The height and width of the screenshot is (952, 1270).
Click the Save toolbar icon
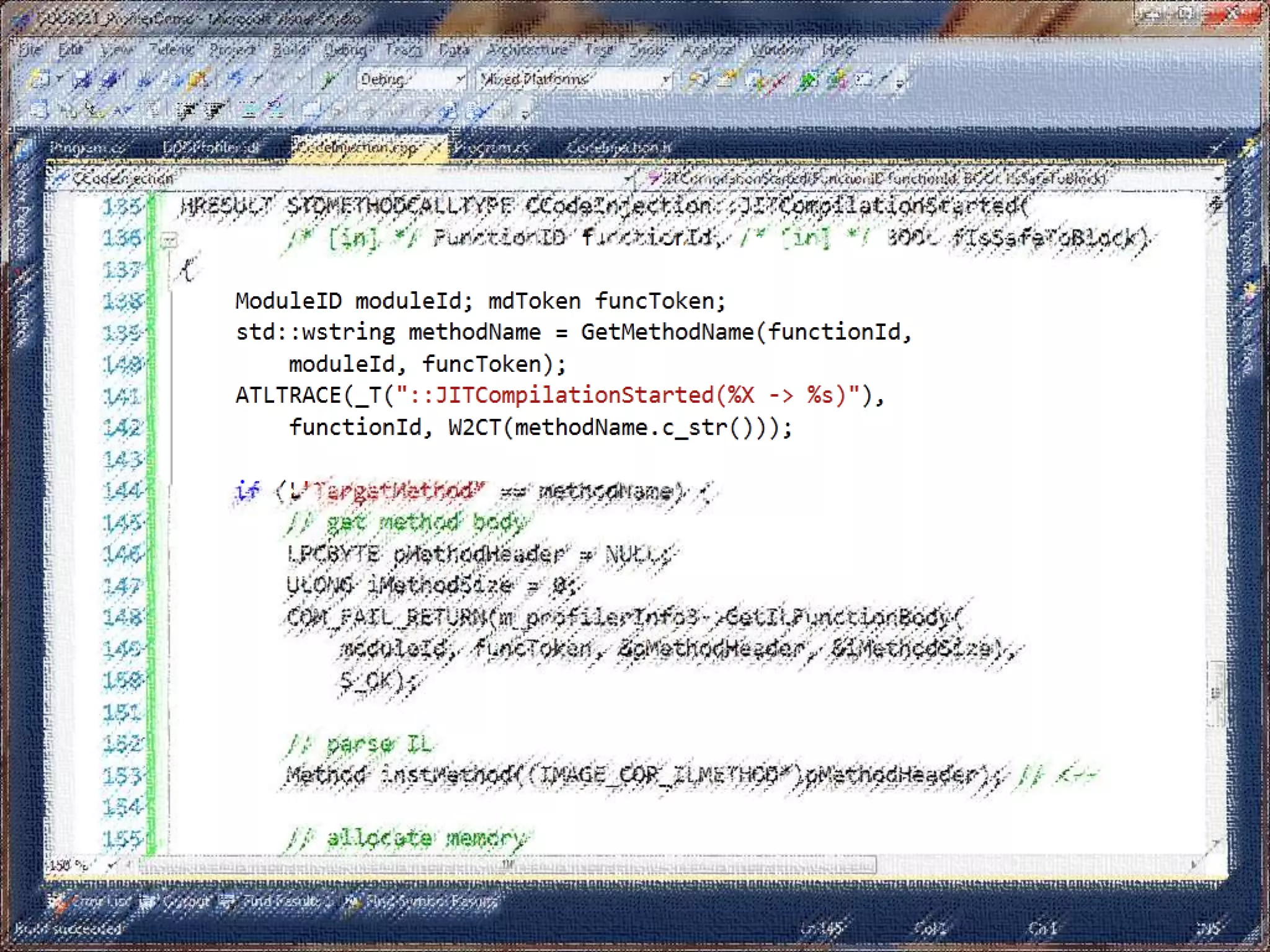(x=82, y=79)
